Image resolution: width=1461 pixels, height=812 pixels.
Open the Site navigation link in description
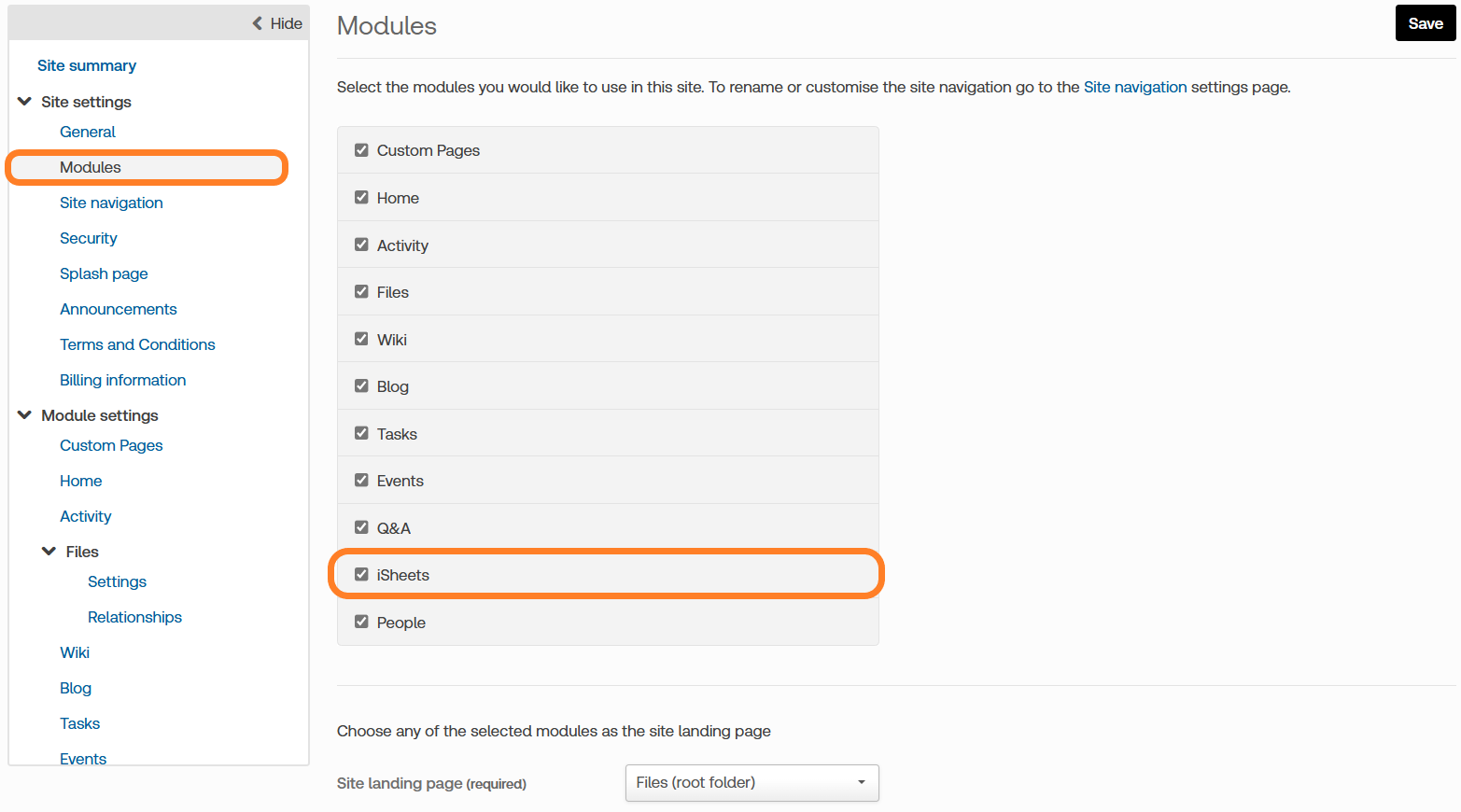click(1134, 87)
